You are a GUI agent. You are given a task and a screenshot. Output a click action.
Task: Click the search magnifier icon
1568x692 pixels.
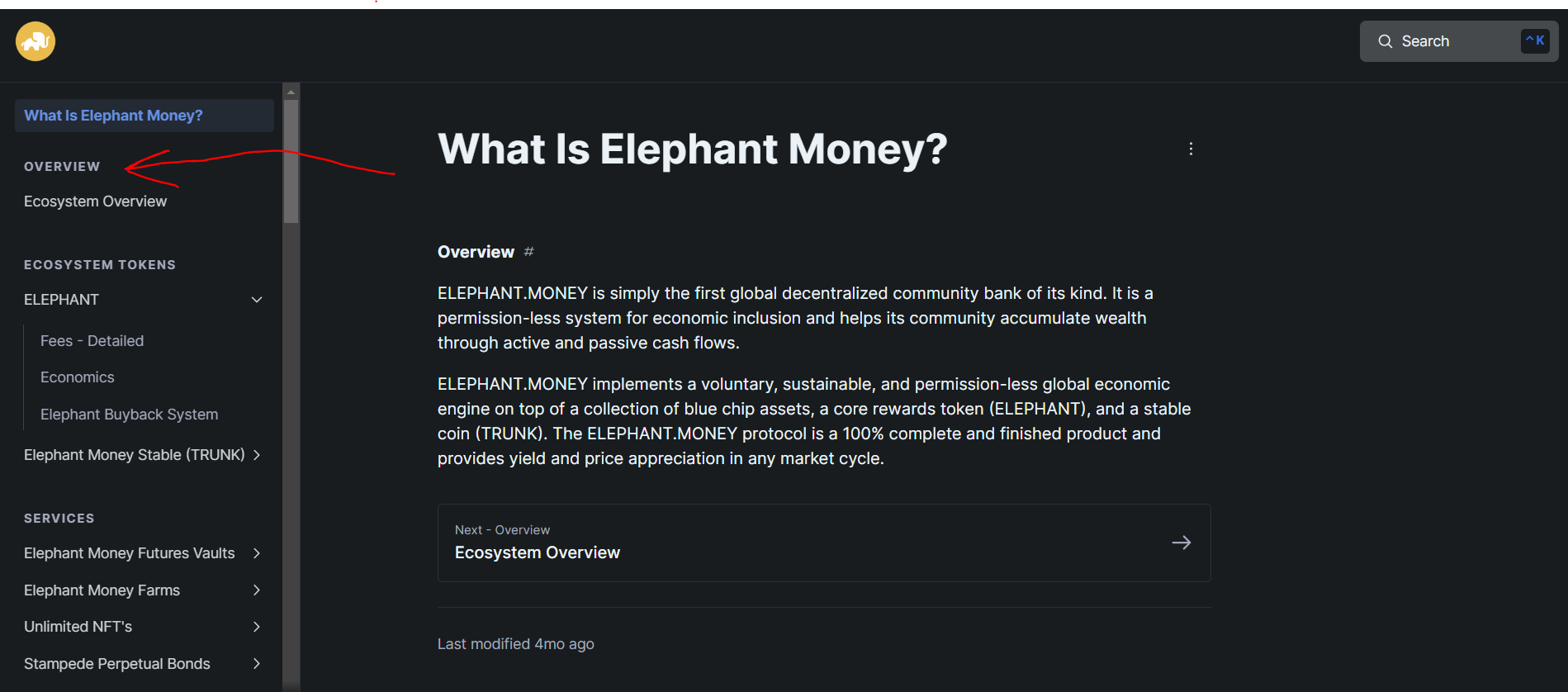click(x=1386, y=41)
